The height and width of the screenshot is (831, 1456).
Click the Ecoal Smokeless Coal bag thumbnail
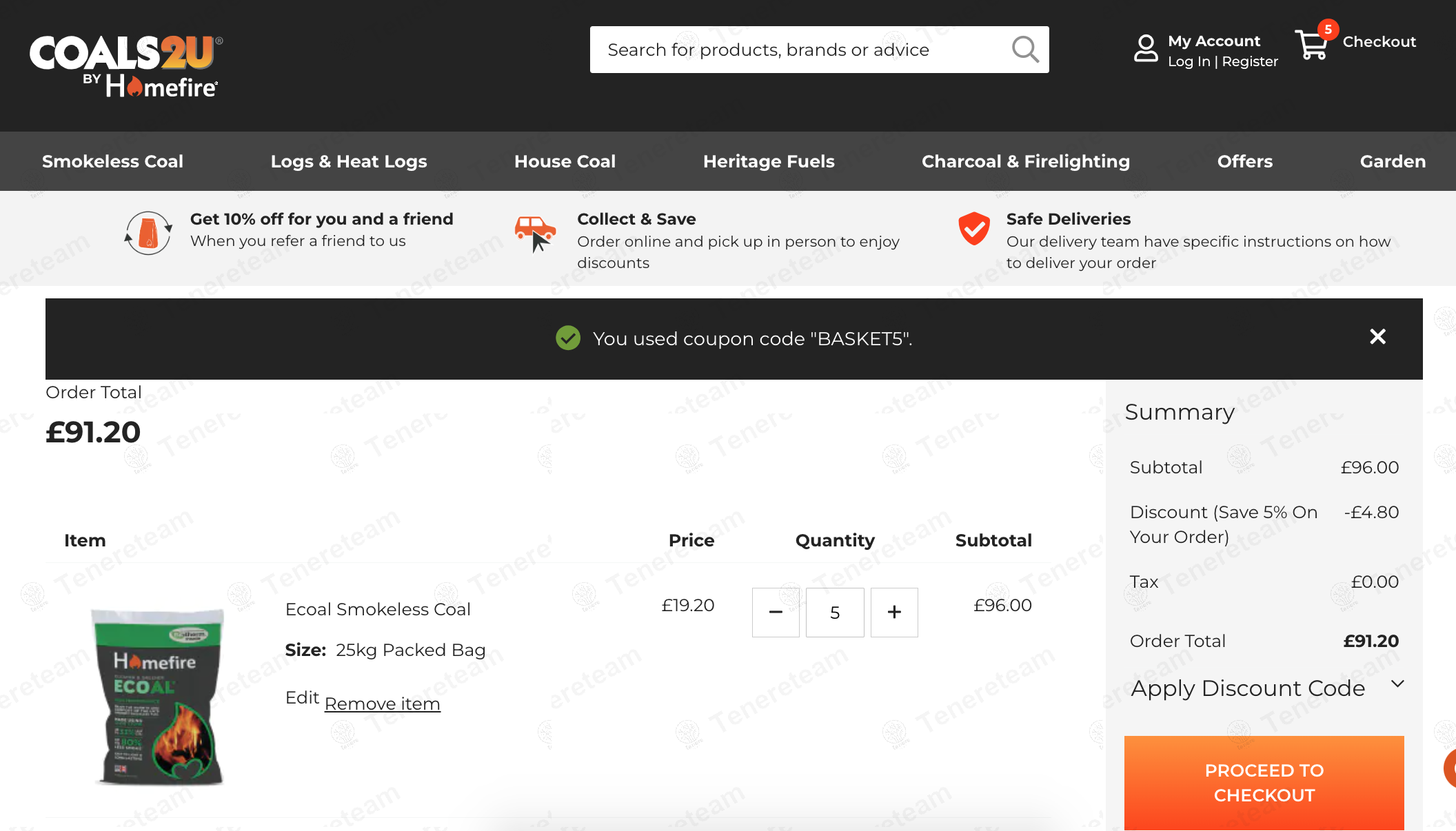[158, 695]
